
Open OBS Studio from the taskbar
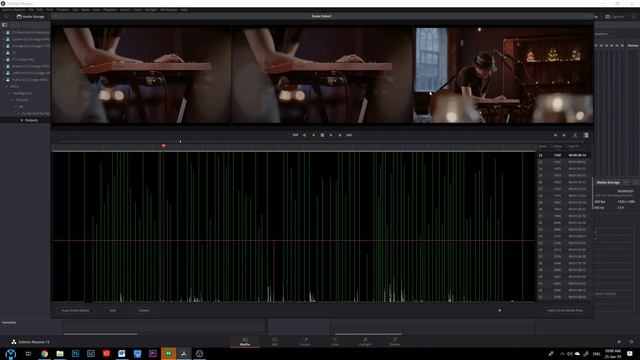tap(199, 353)
